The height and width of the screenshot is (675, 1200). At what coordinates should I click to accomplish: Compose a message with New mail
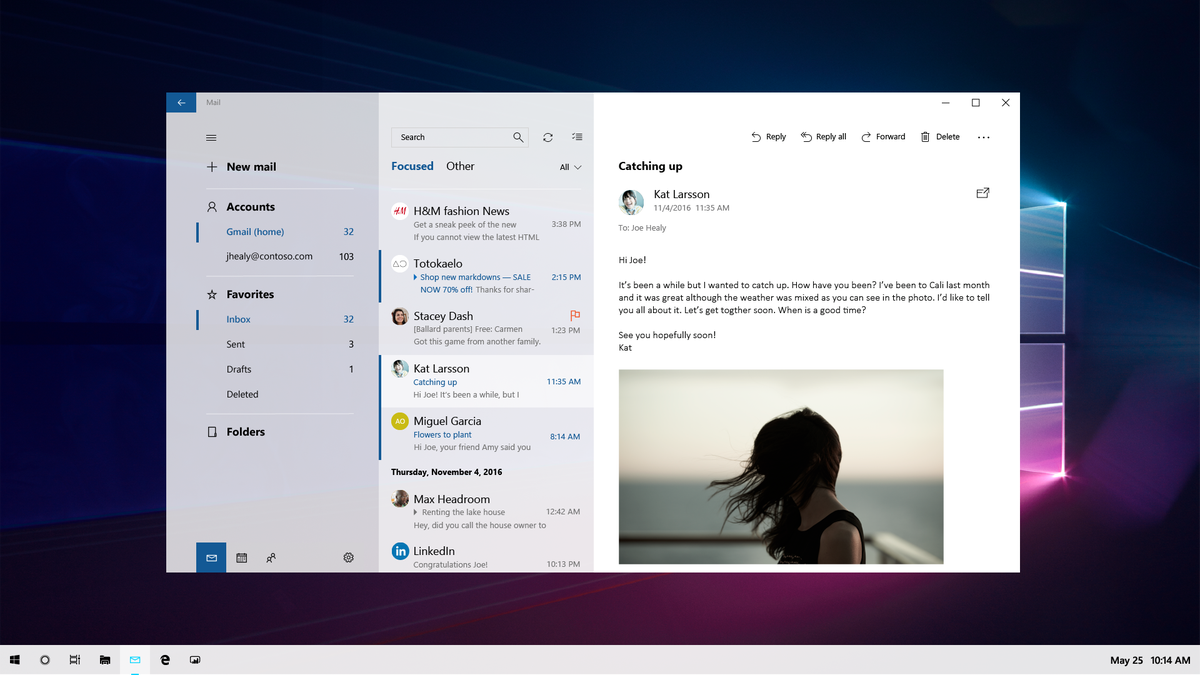[241, 167]
